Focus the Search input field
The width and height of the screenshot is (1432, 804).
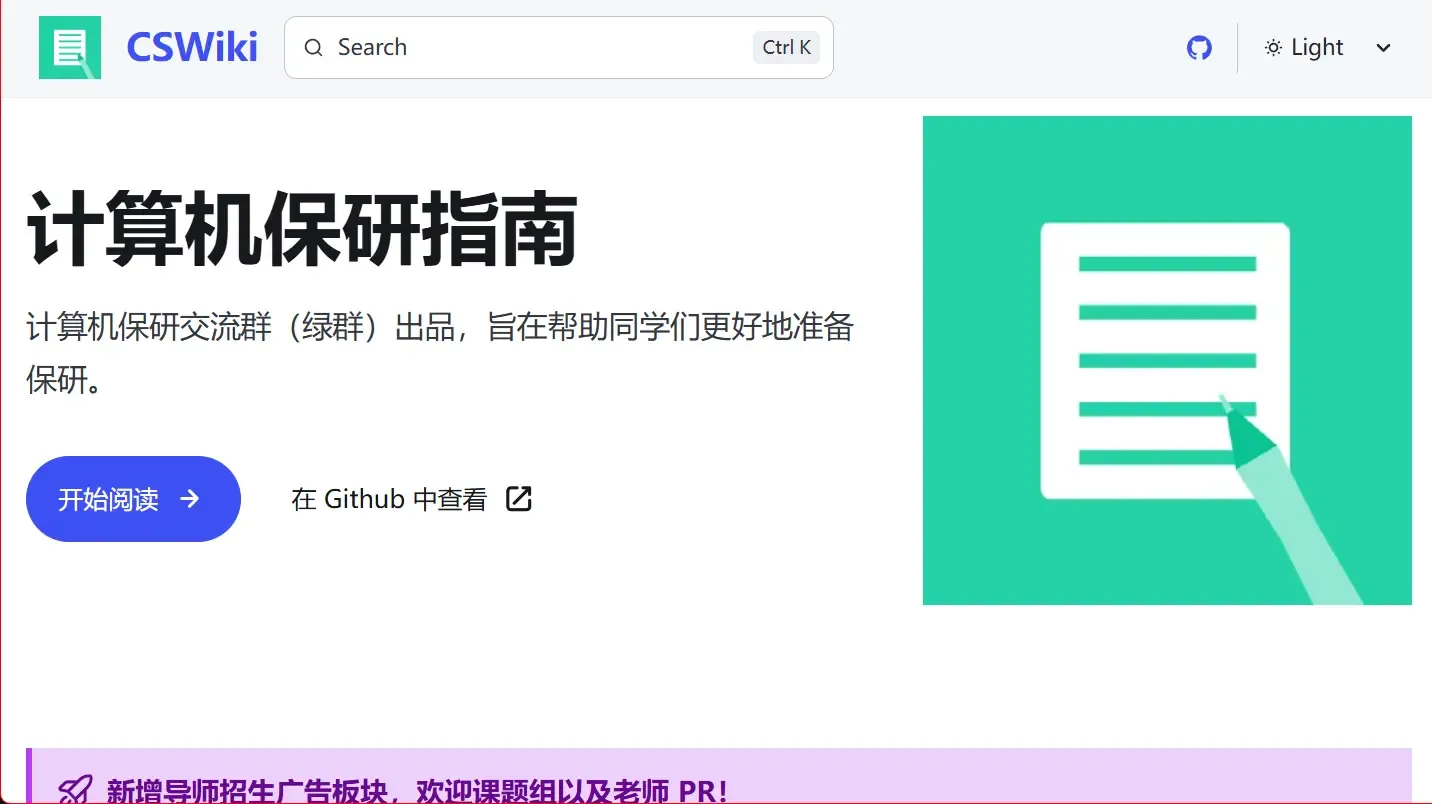coord(540,47)
